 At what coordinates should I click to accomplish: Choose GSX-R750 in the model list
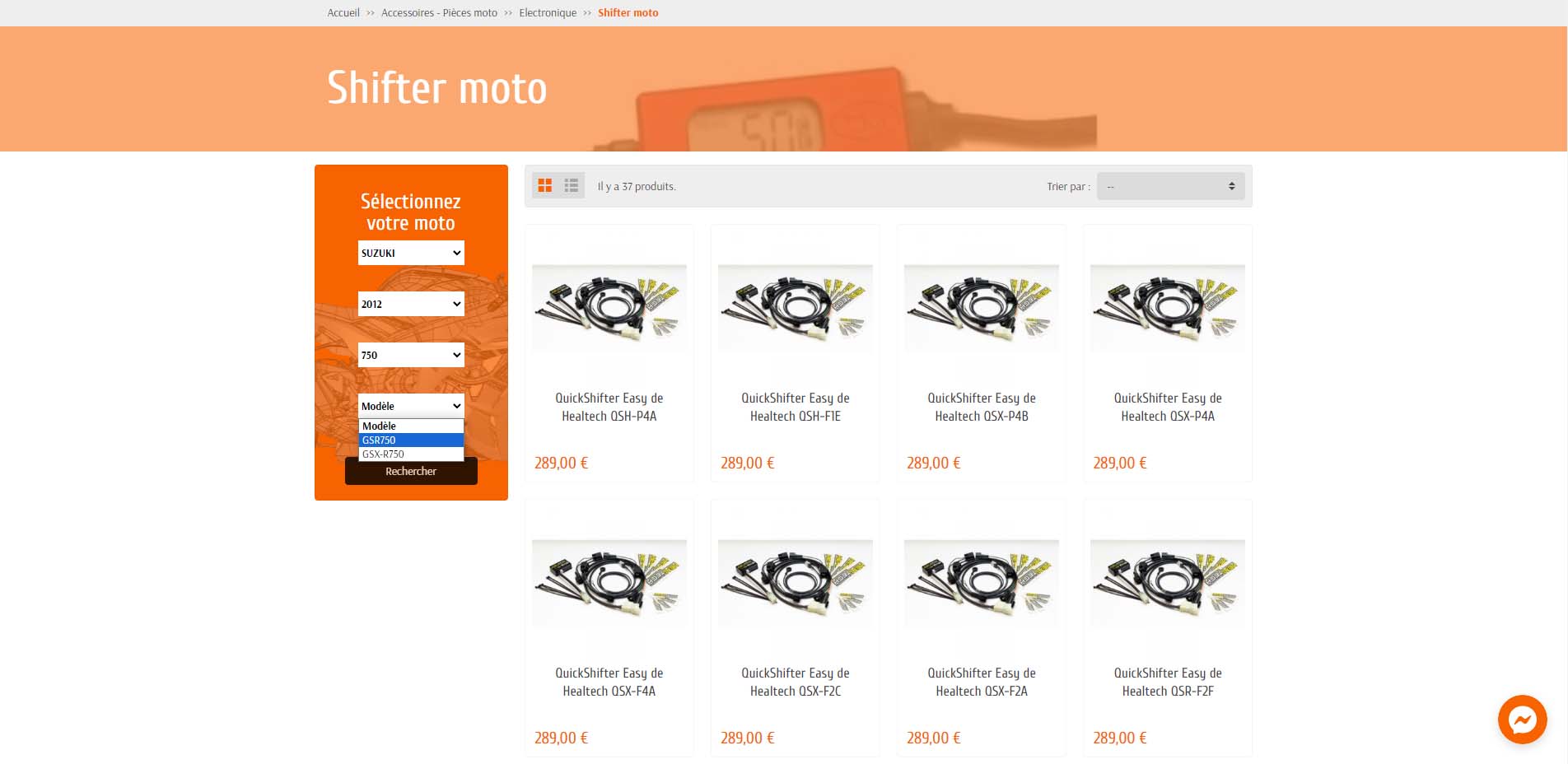(411, 454)
